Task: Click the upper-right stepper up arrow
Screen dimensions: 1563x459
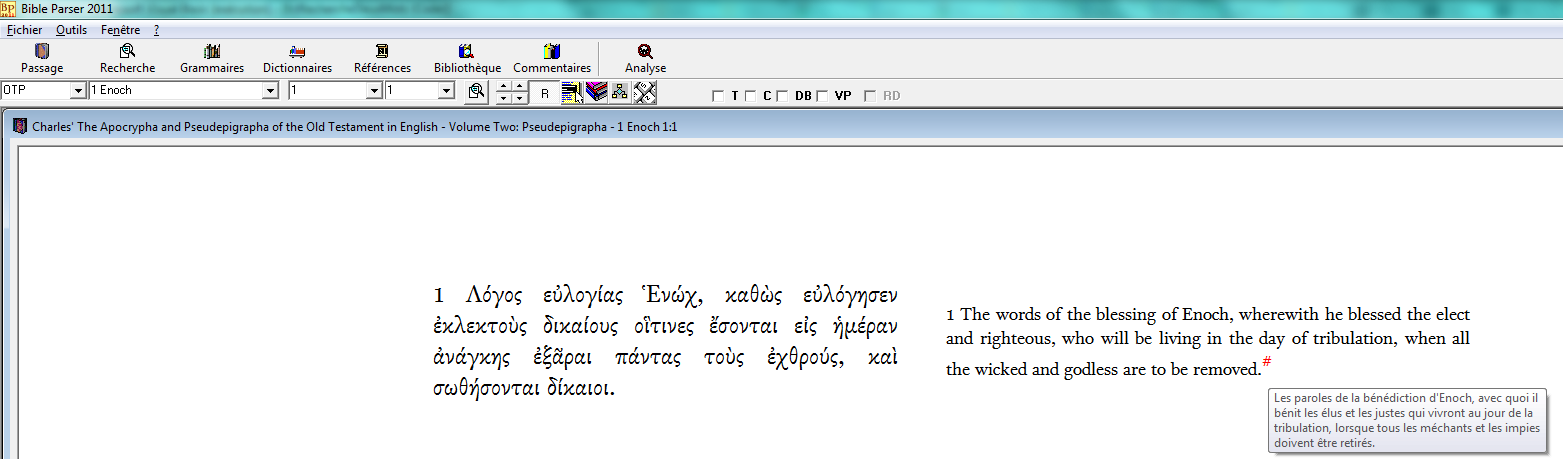Action: point(520,87)
